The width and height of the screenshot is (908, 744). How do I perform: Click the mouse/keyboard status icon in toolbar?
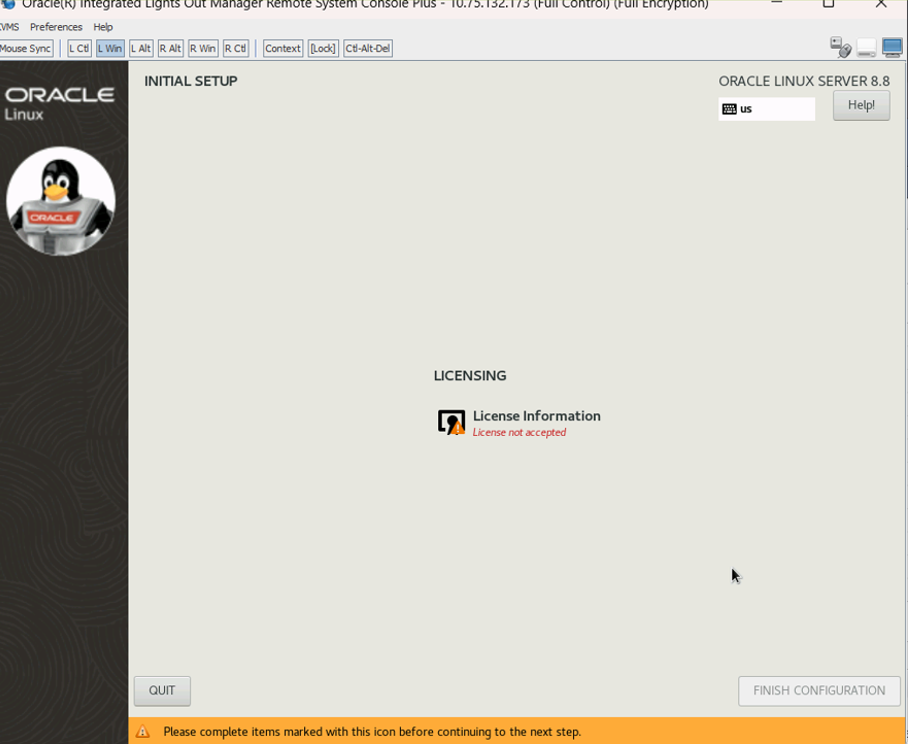(840, 47)
